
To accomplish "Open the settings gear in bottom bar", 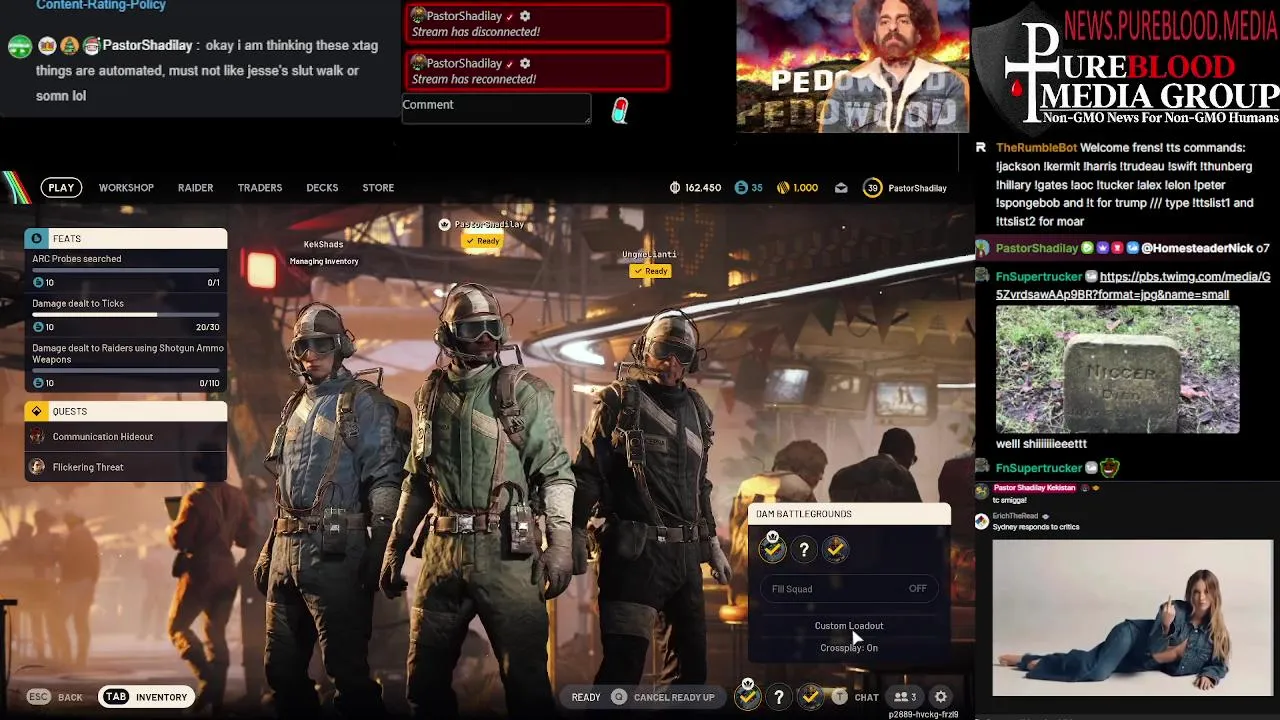I will 941,697.
